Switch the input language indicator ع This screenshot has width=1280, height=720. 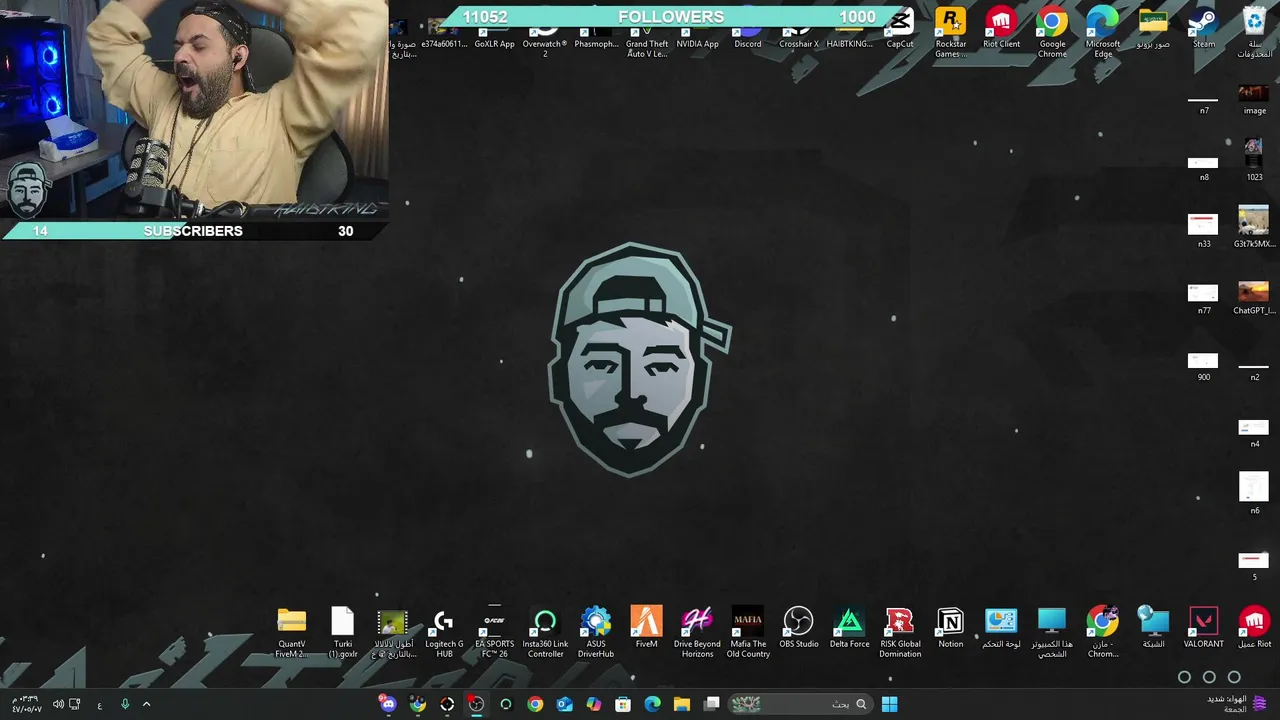(x=99, y=705)
